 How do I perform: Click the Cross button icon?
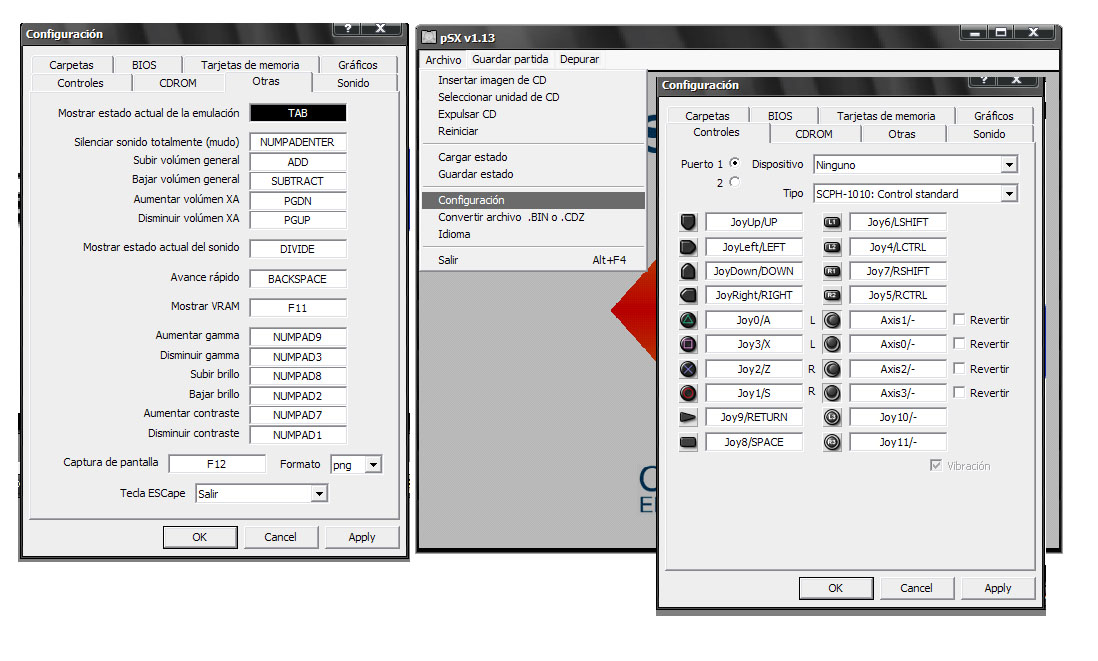click(688, 369)
